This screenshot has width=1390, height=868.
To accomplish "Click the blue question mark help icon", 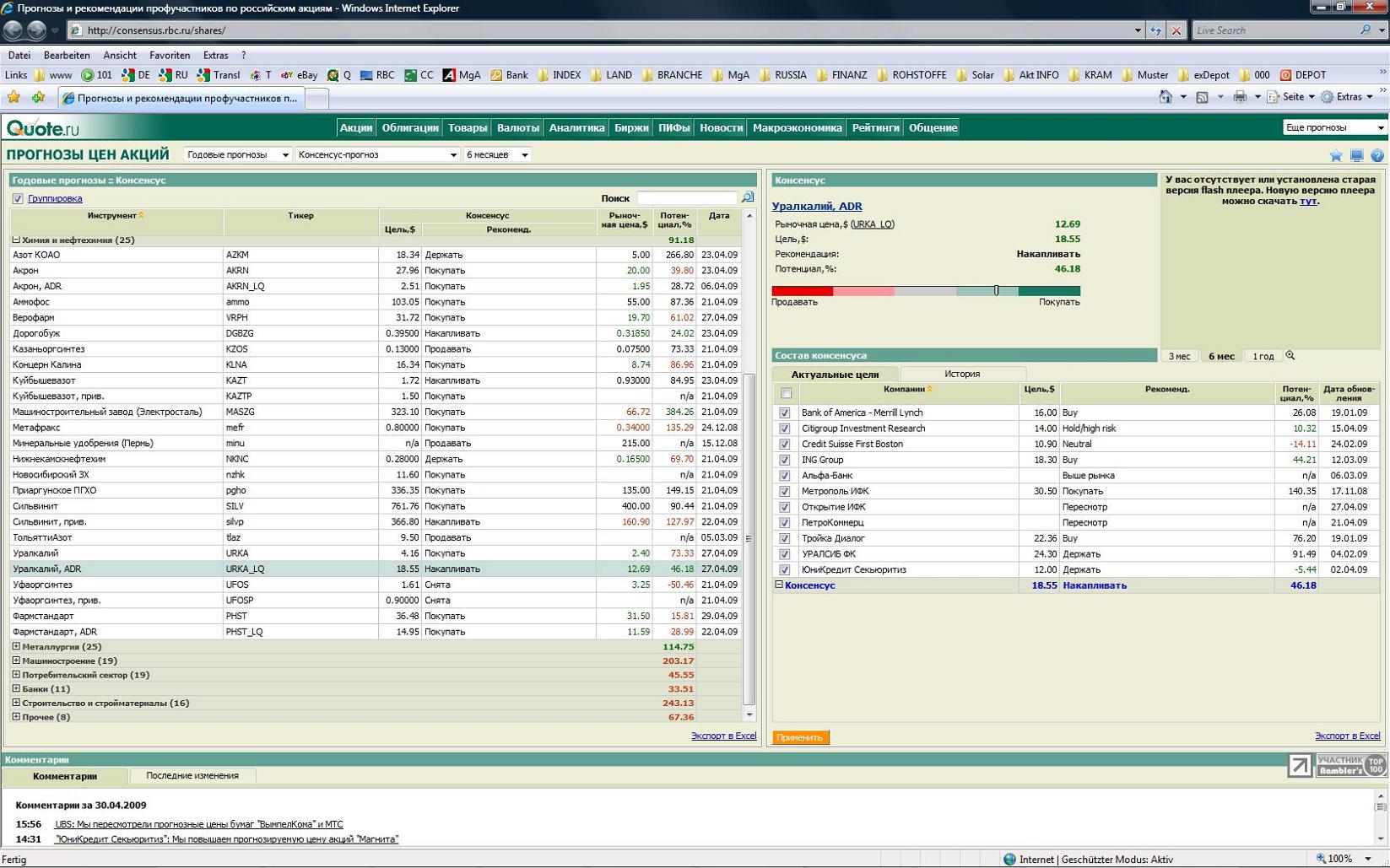I will (x=1376, y=155).
